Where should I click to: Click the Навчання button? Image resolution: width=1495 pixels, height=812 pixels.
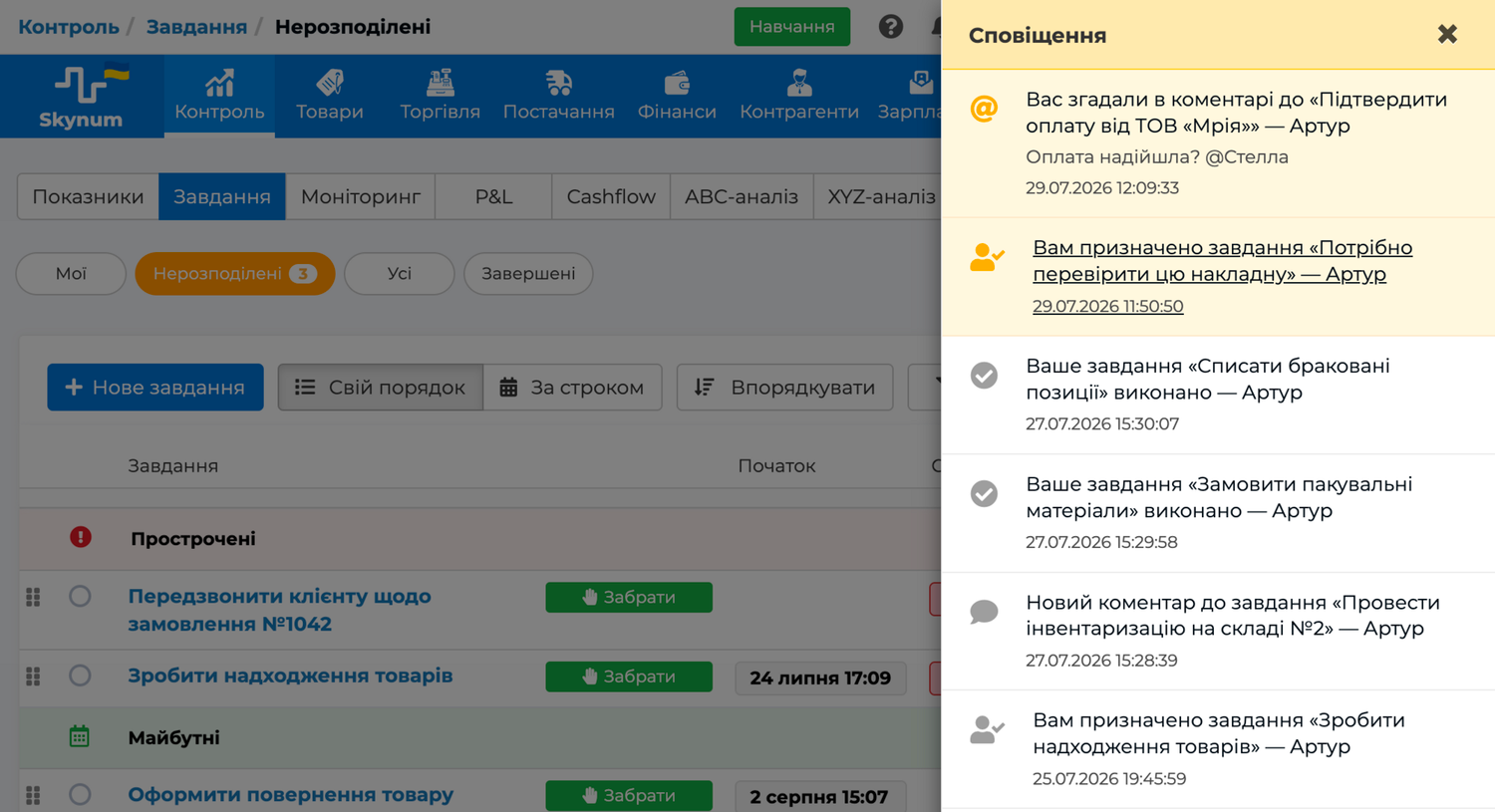point(792,27)
